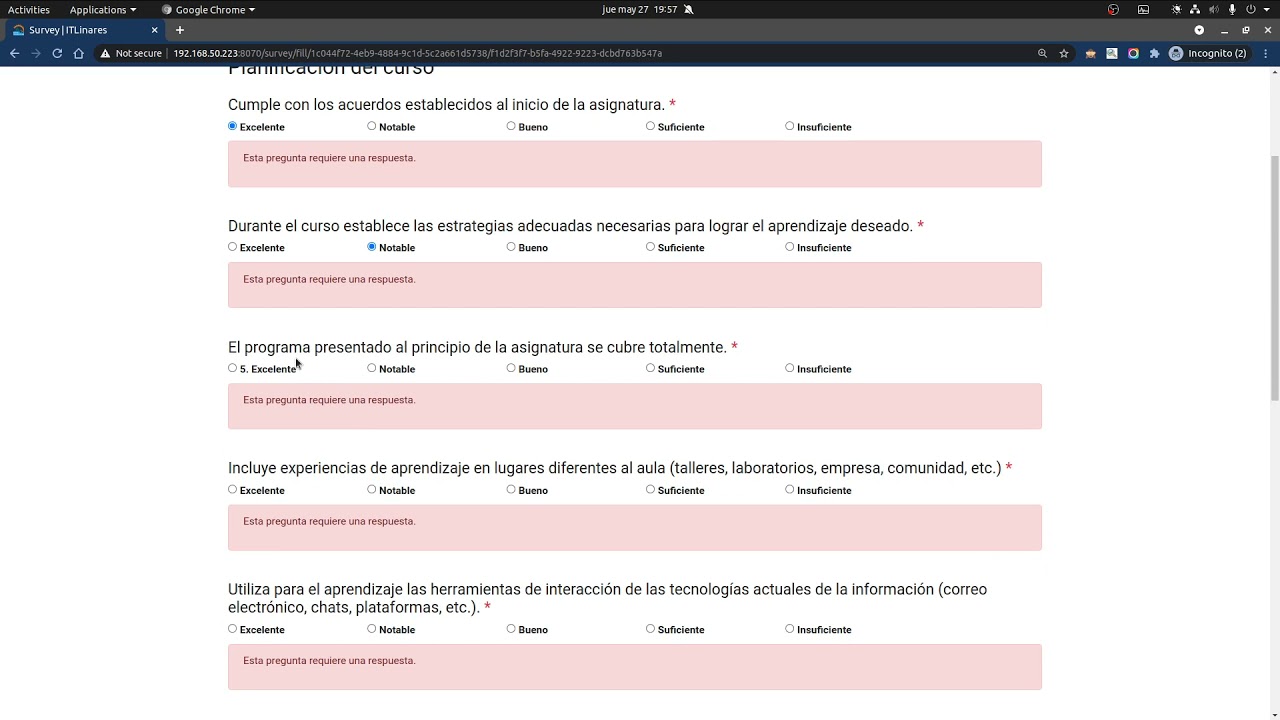Select Excelente for 'Durante el curso establece'

(x=233, y=247)
